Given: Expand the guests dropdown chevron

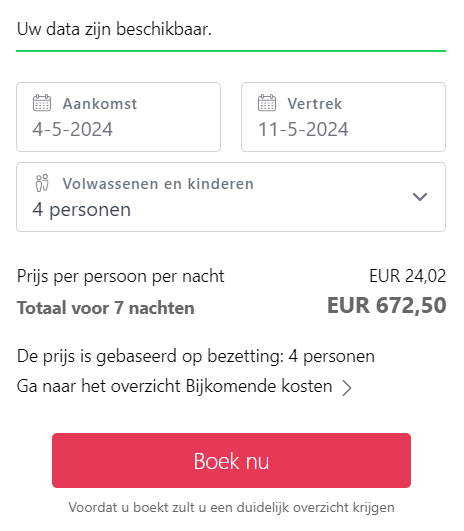Looking at the screenshot, I should tap(420, 197).
